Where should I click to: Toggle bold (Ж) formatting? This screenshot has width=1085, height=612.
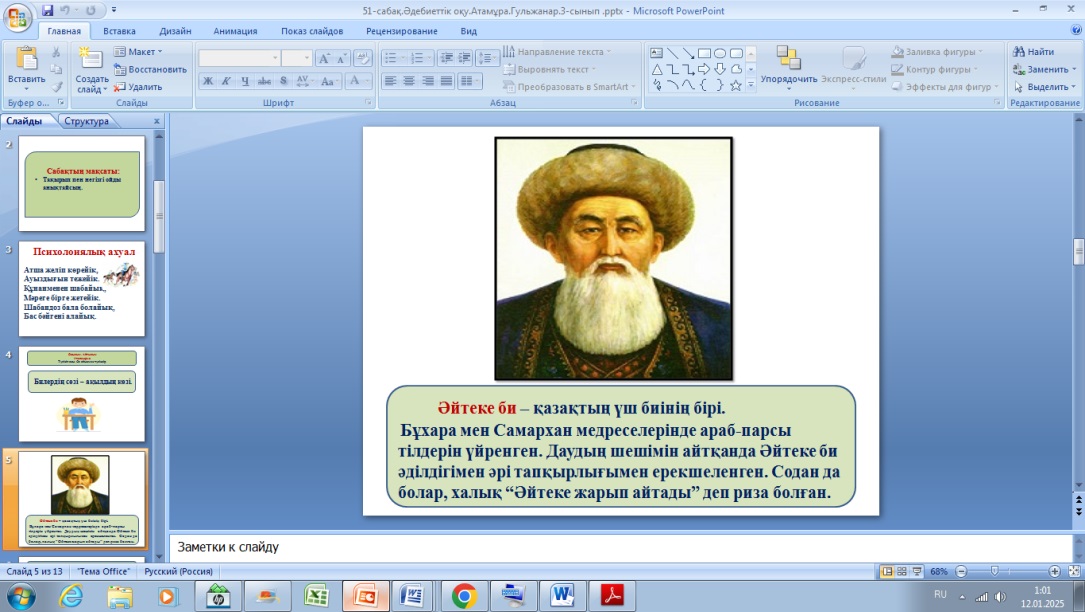[x=208, y=82]
